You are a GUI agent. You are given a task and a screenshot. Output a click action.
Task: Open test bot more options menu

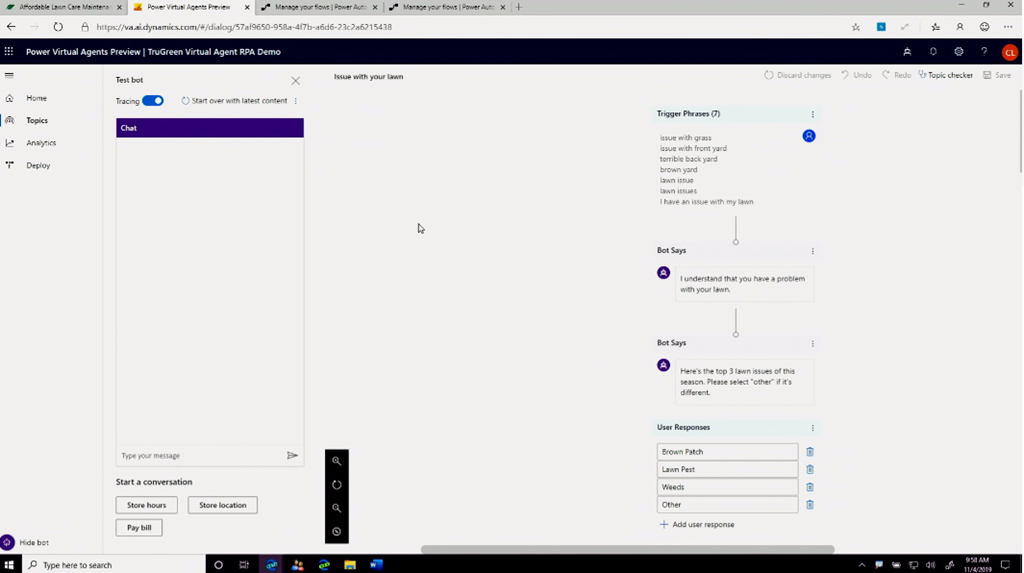(296, 101)
